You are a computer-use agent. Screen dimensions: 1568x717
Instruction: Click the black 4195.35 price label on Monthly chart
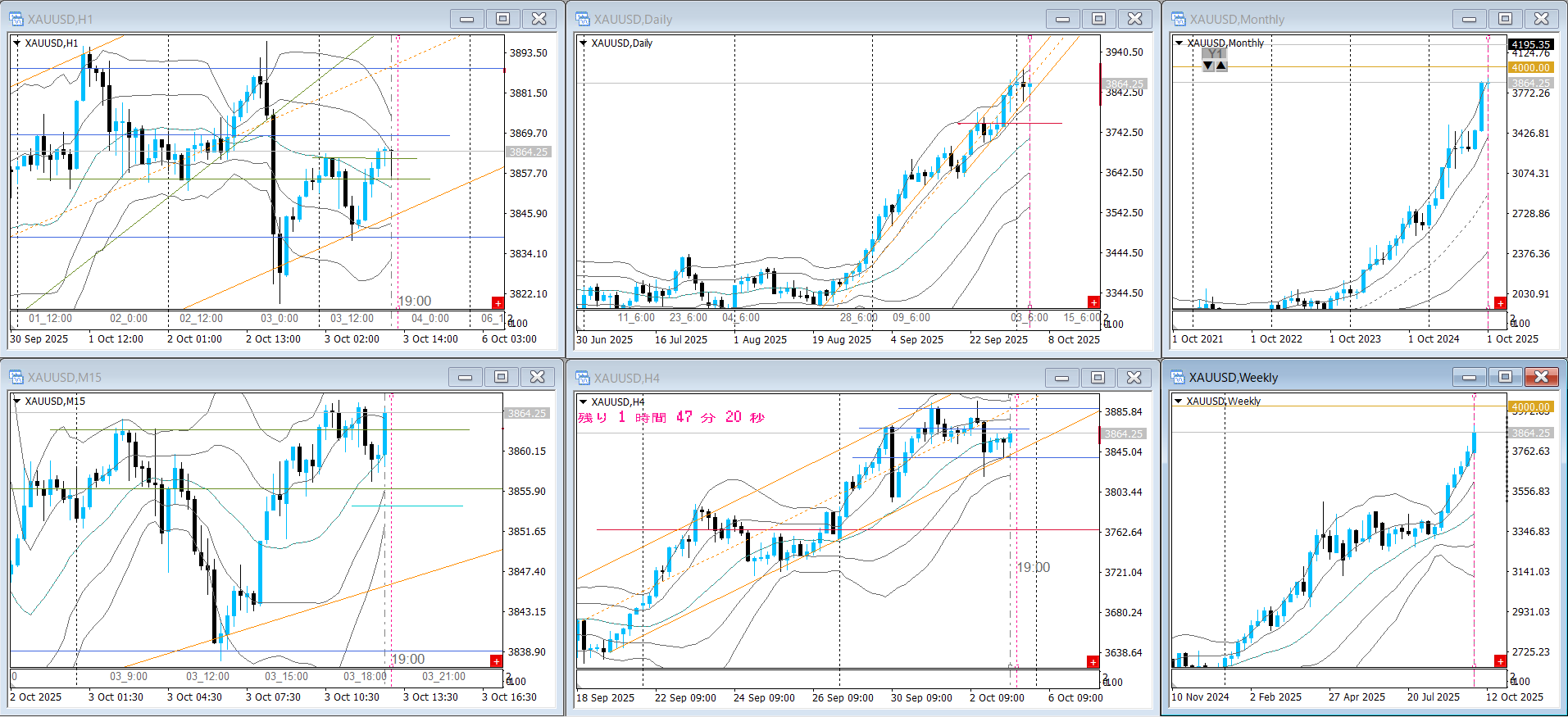pyautogui.click(x=1530, y=44)
